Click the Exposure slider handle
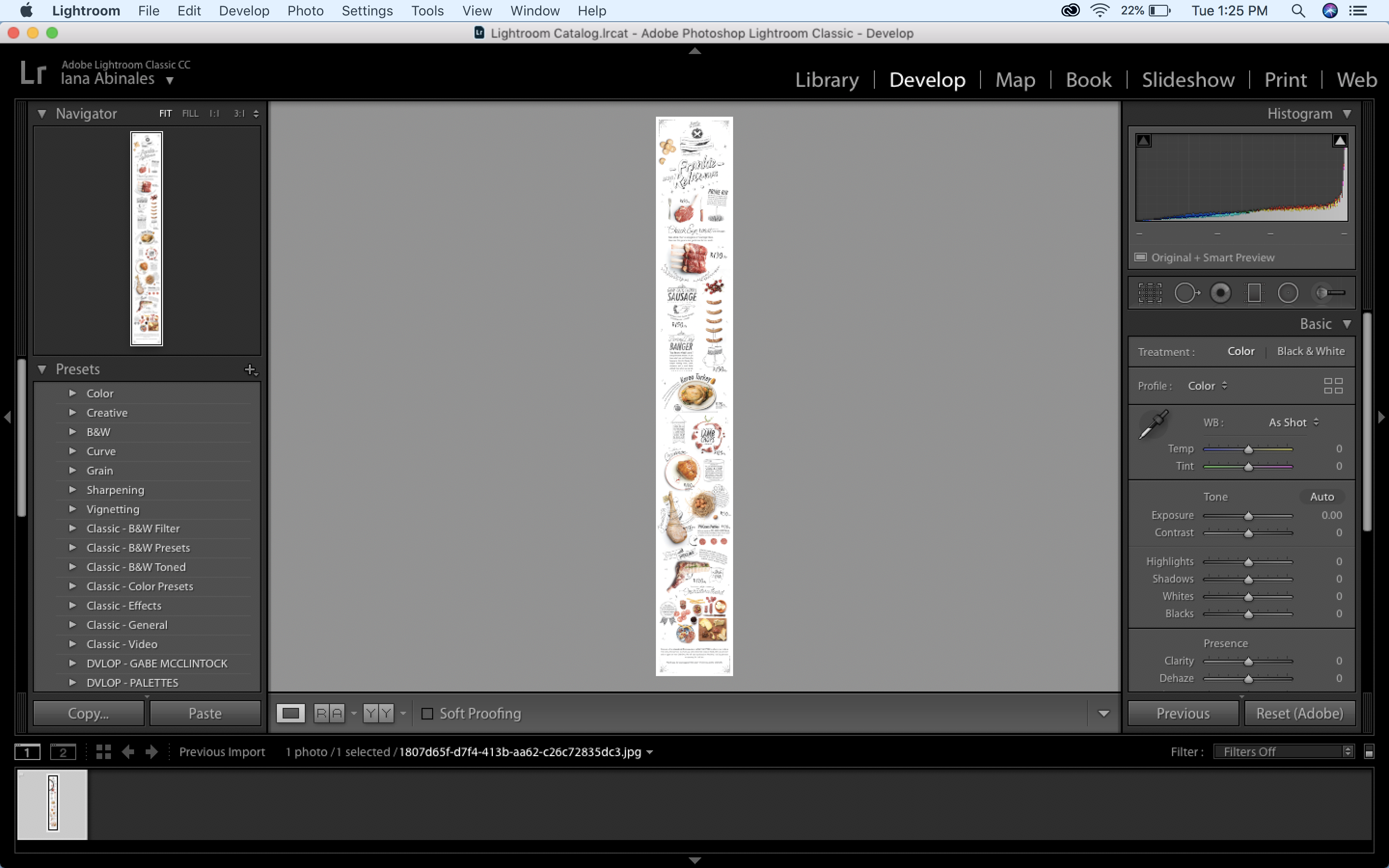 coord(1248,516)
